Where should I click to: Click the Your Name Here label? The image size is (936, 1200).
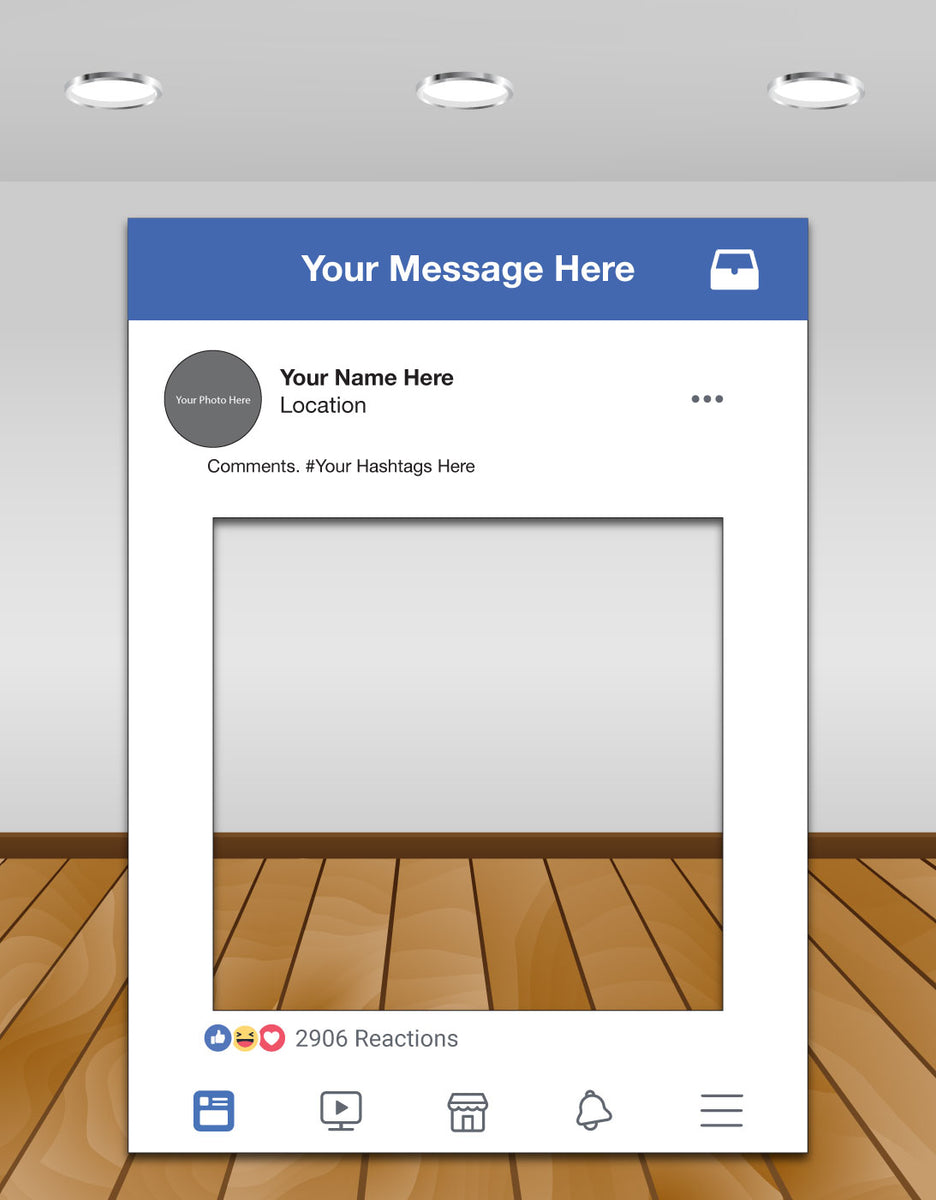coord(366,378)
